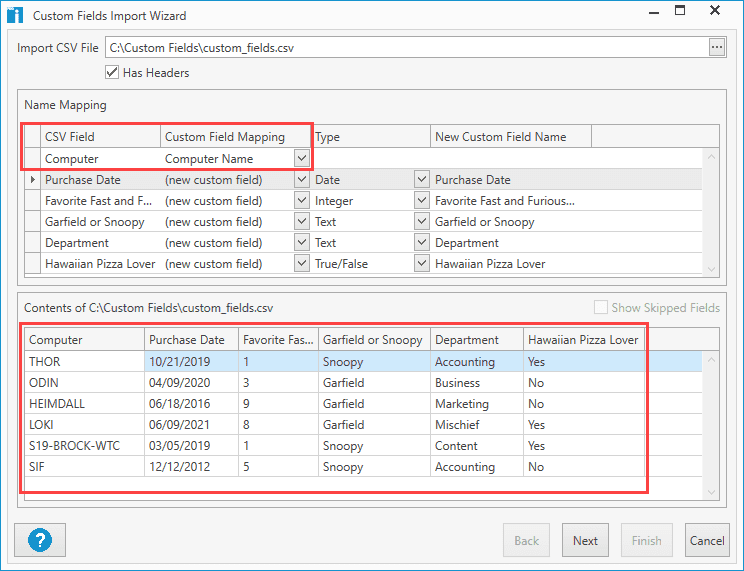The image size is (744, 571).
Task: Click the 04/09/2020 purchase date cell
Action: point(191,383)
